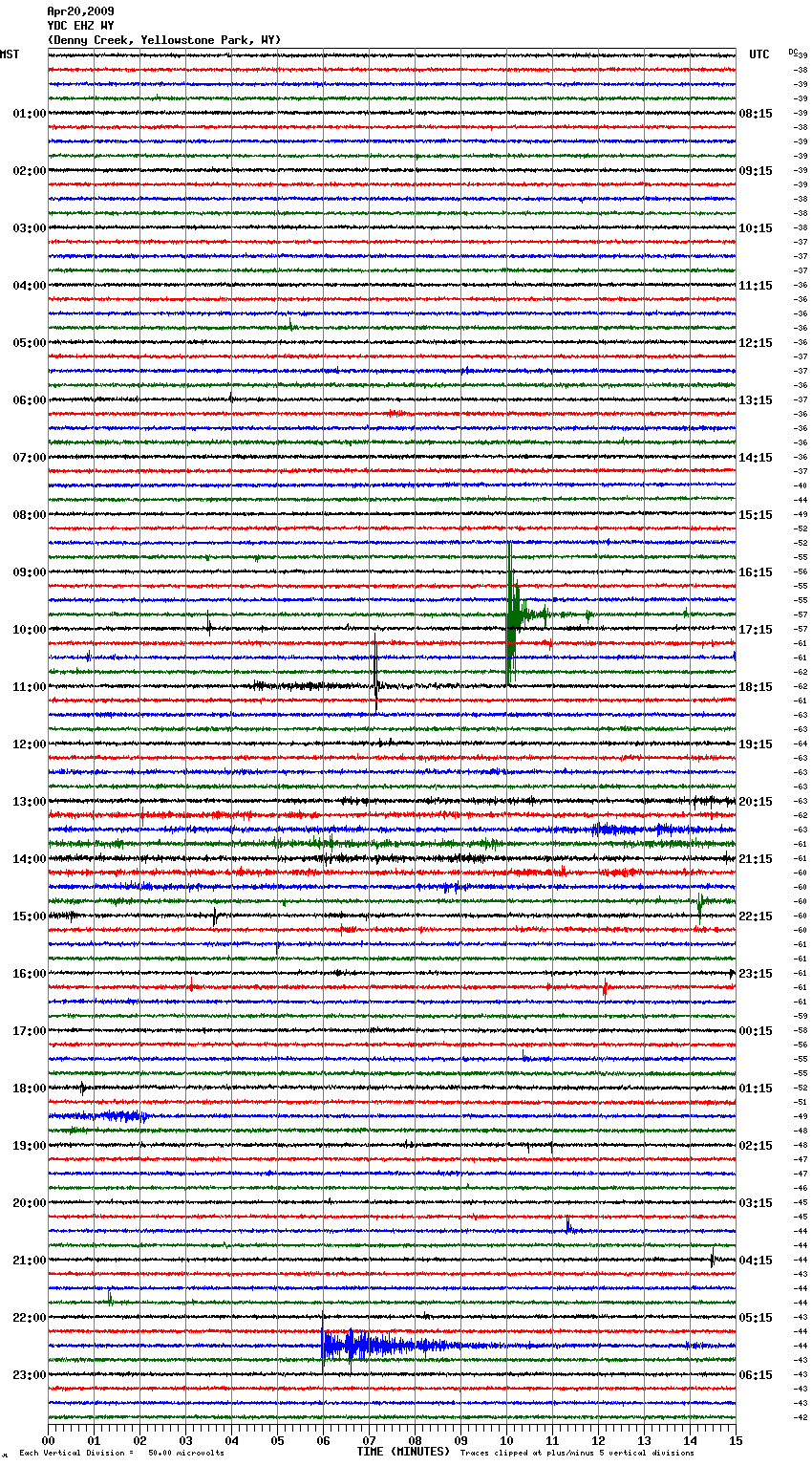Select the 12:00 MST time label
Screen dimensions: 812x1466
30,744
